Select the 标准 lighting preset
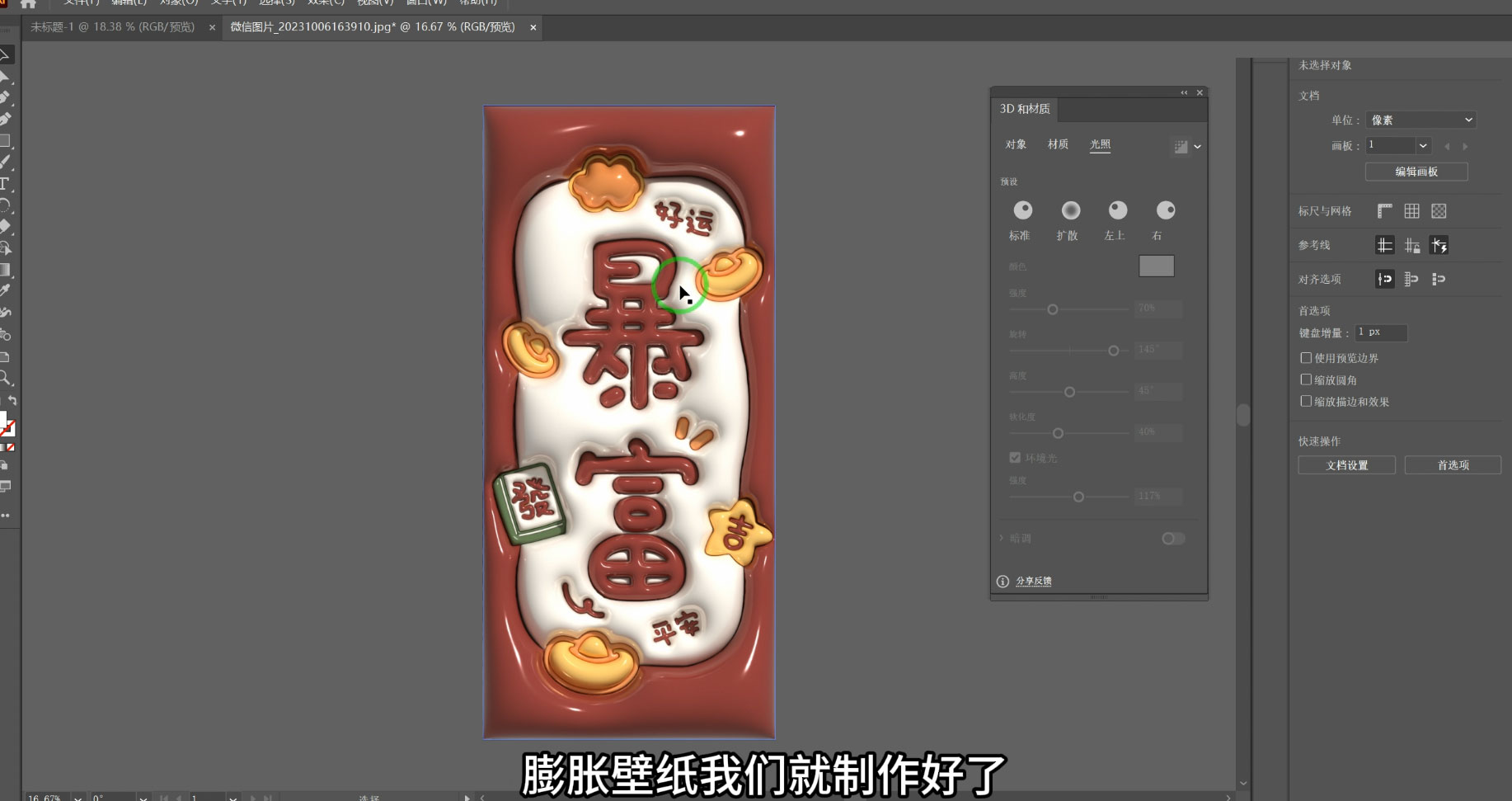 tap(1022, 210)
